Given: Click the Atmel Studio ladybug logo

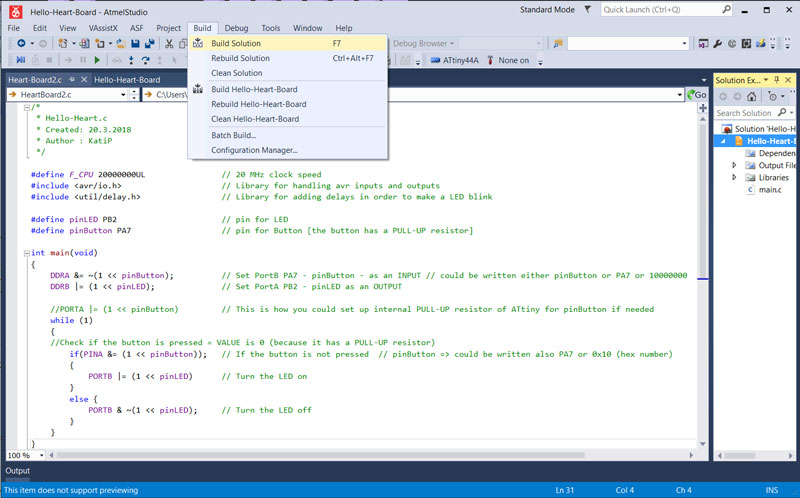Looking at the screenshot, I should [x=16, y=12].
